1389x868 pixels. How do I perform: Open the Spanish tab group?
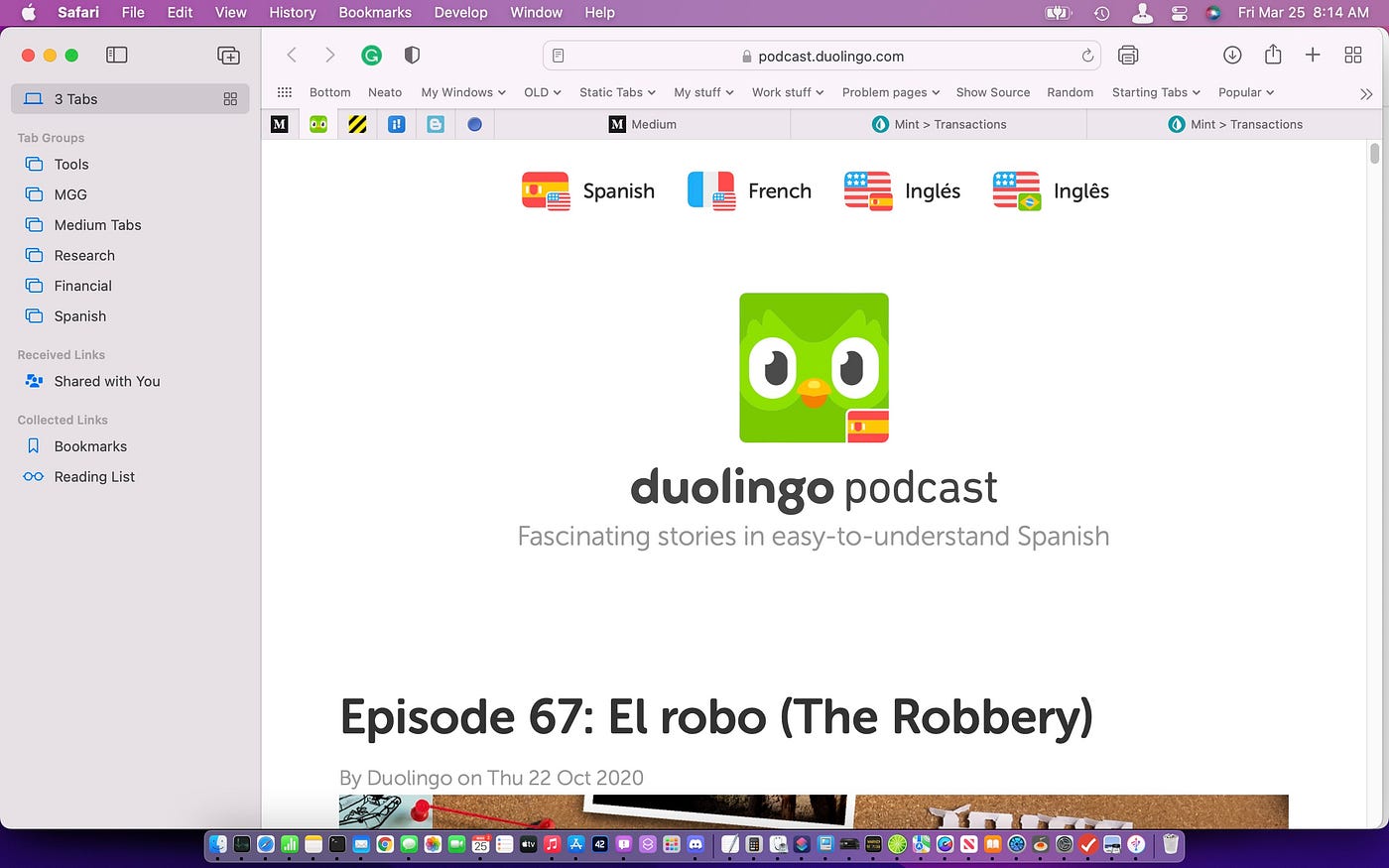(79, 316)
